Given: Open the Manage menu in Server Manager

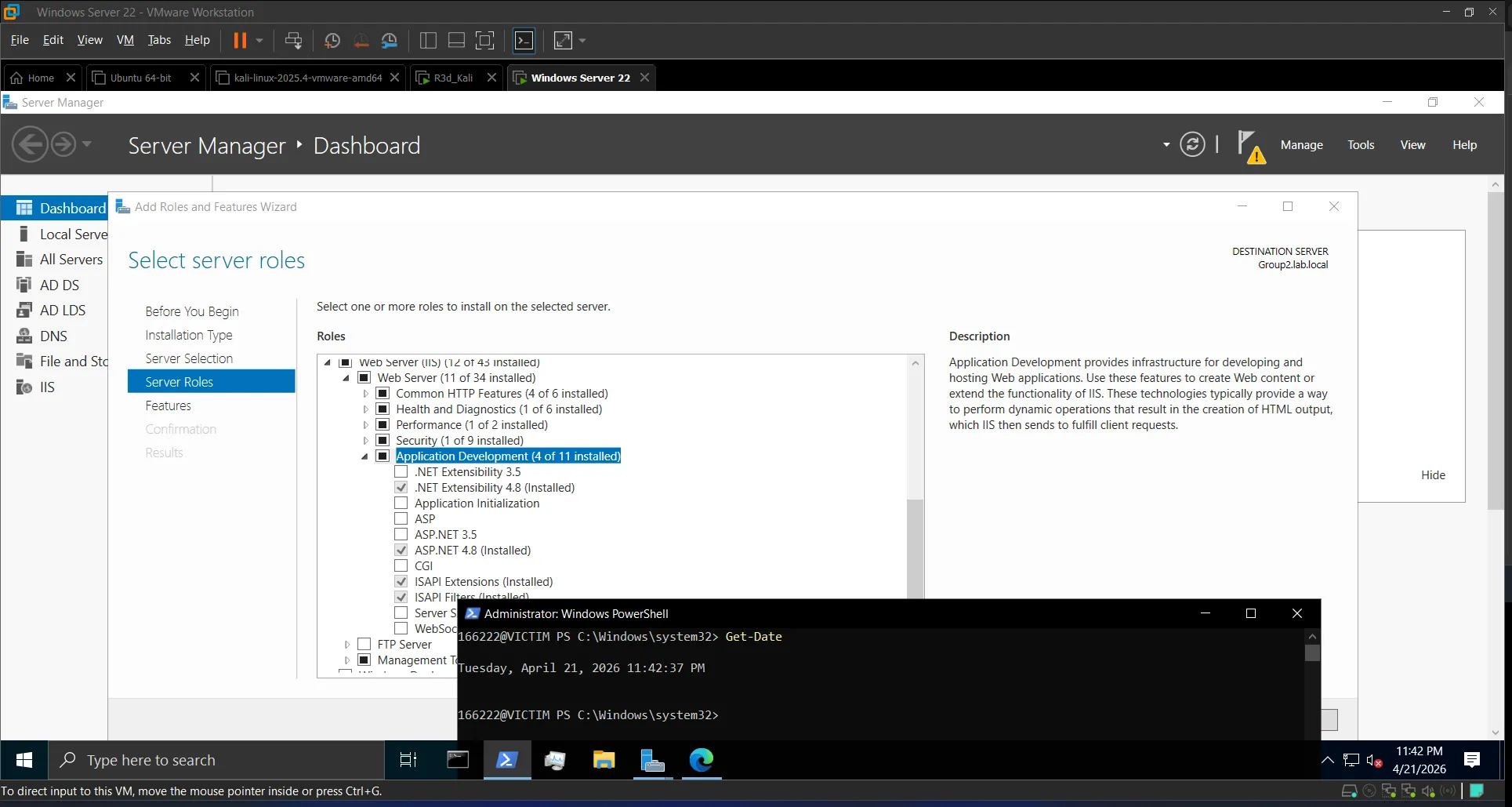Looking at the screenshot, I should (1301, 145).
